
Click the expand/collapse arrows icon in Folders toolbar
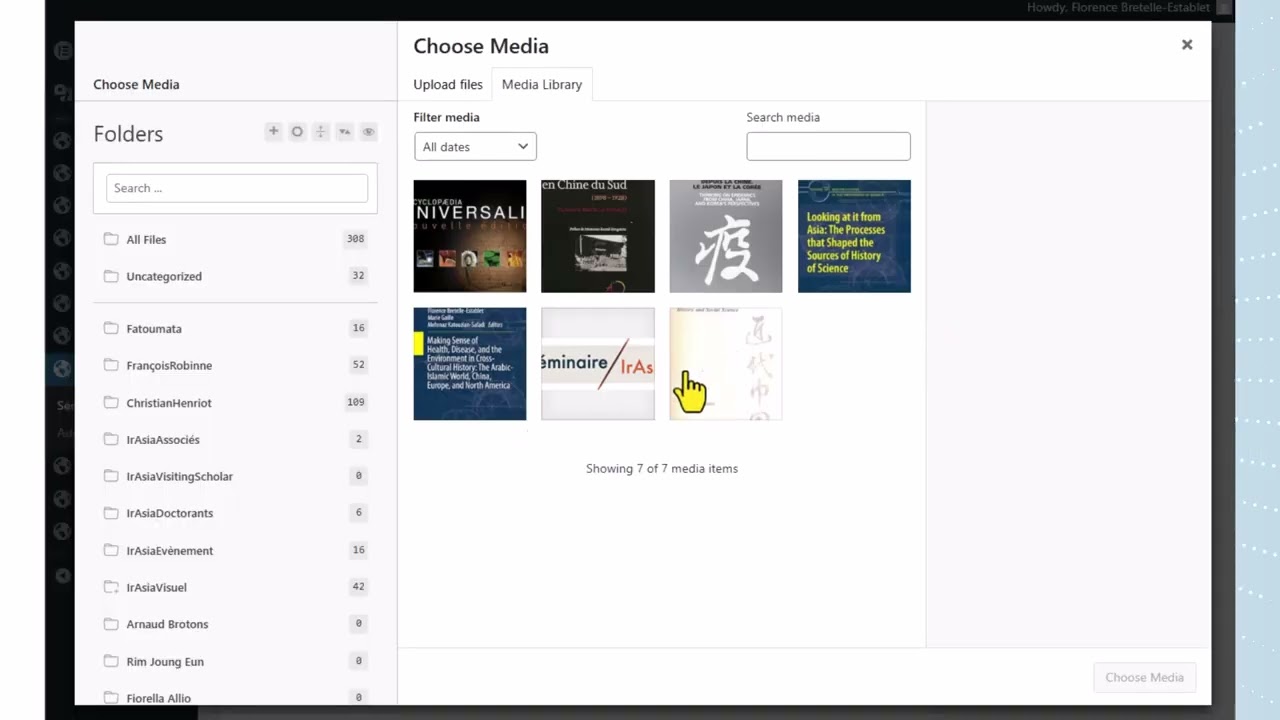[321, 132]
